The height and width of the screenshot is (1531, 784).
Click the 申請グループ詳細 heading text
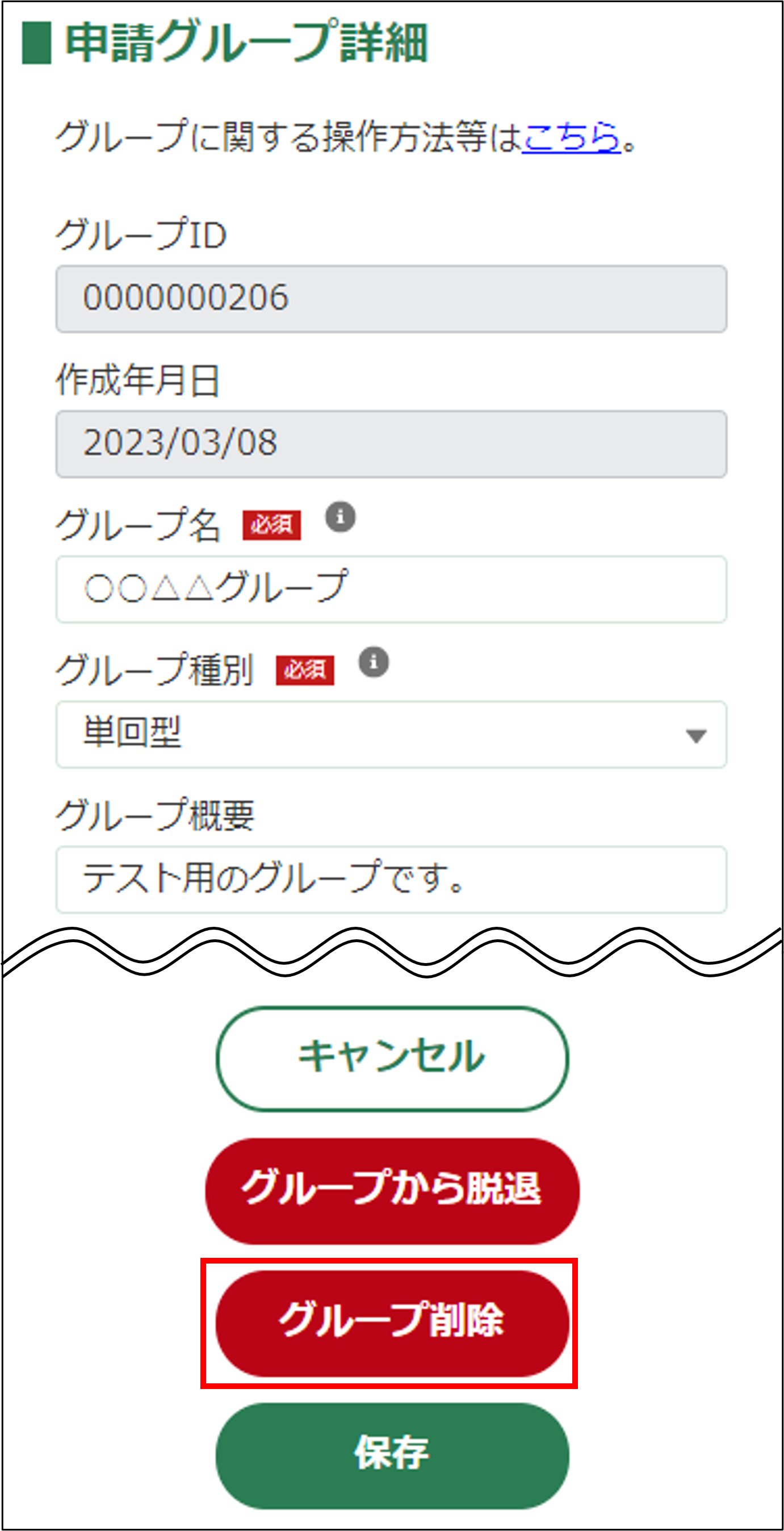(x=246, y=43)
